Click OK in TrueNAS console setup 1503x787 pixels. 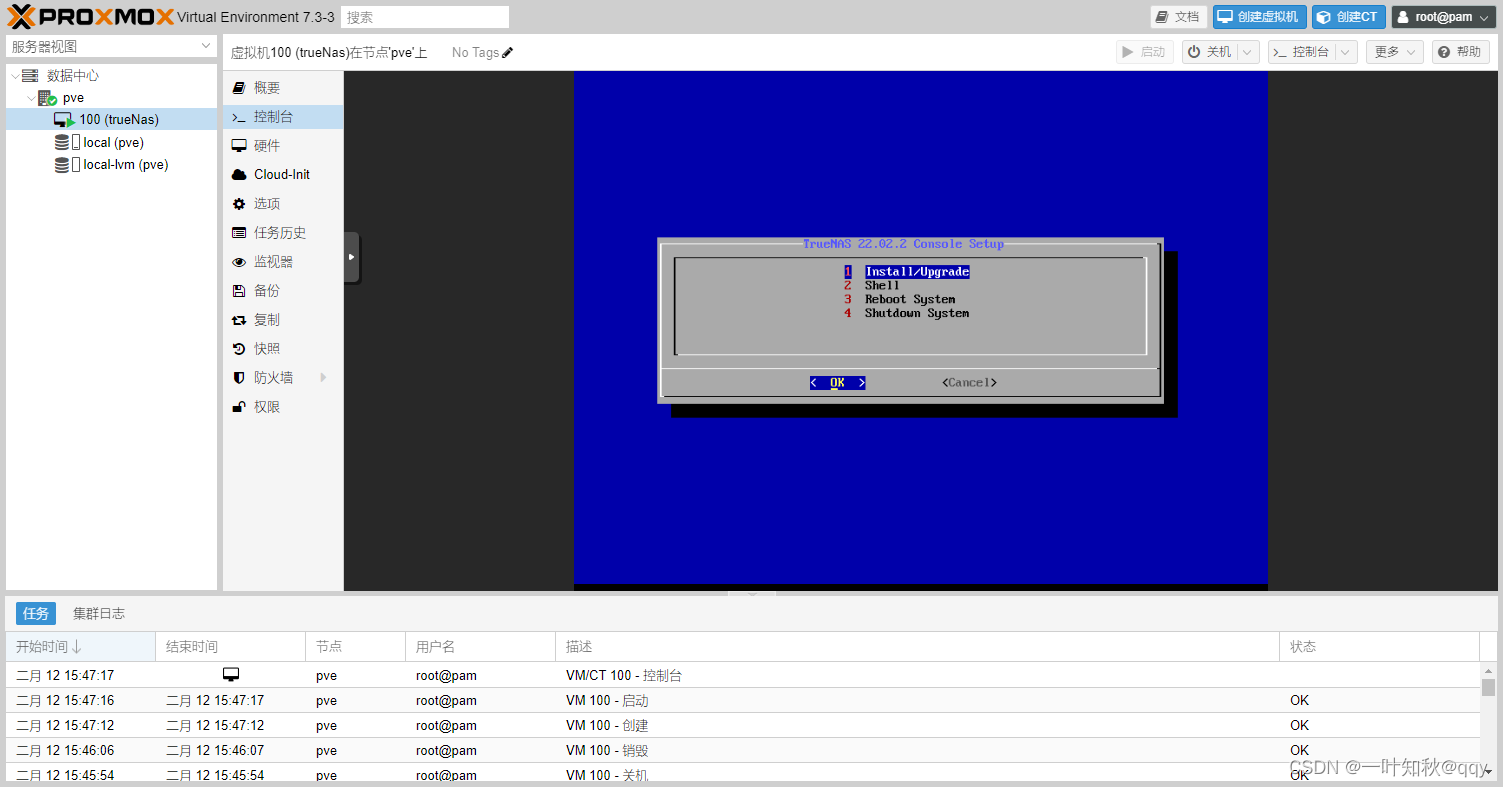click(x=837, y=383)
